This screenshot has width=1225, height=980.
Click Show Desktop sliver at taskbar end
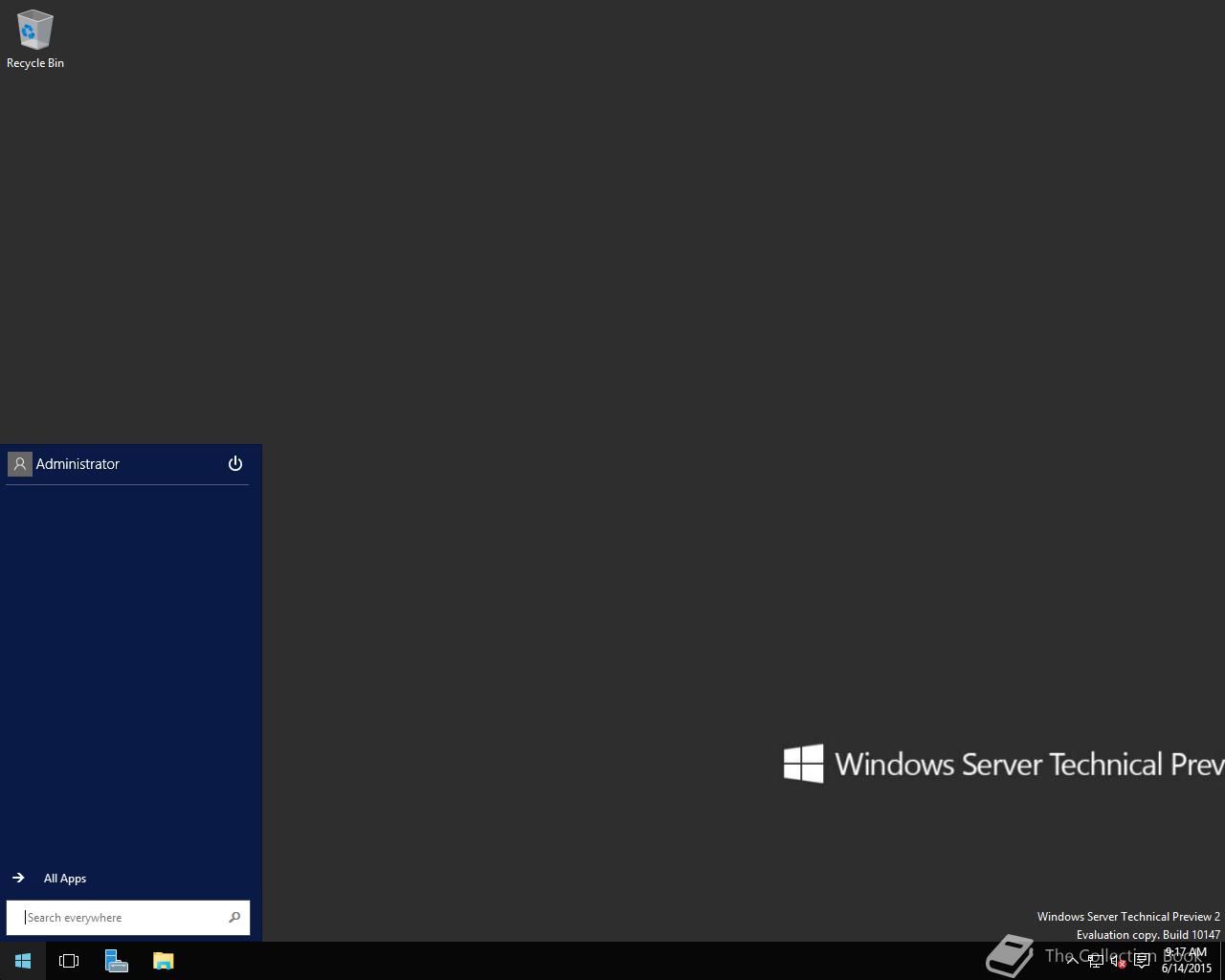click(x=1222, y=961)
